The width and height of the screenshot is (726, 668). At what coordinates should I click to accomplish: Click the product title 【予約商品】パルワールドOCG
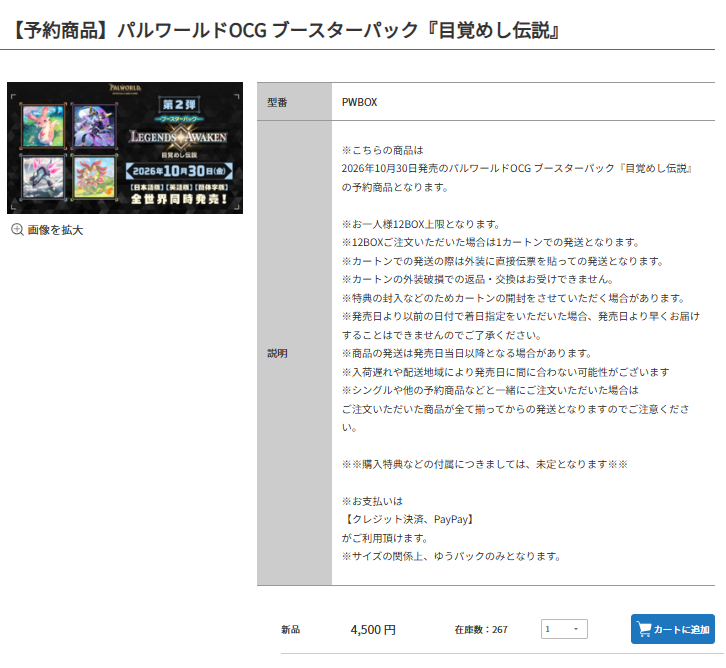(284, 31)
